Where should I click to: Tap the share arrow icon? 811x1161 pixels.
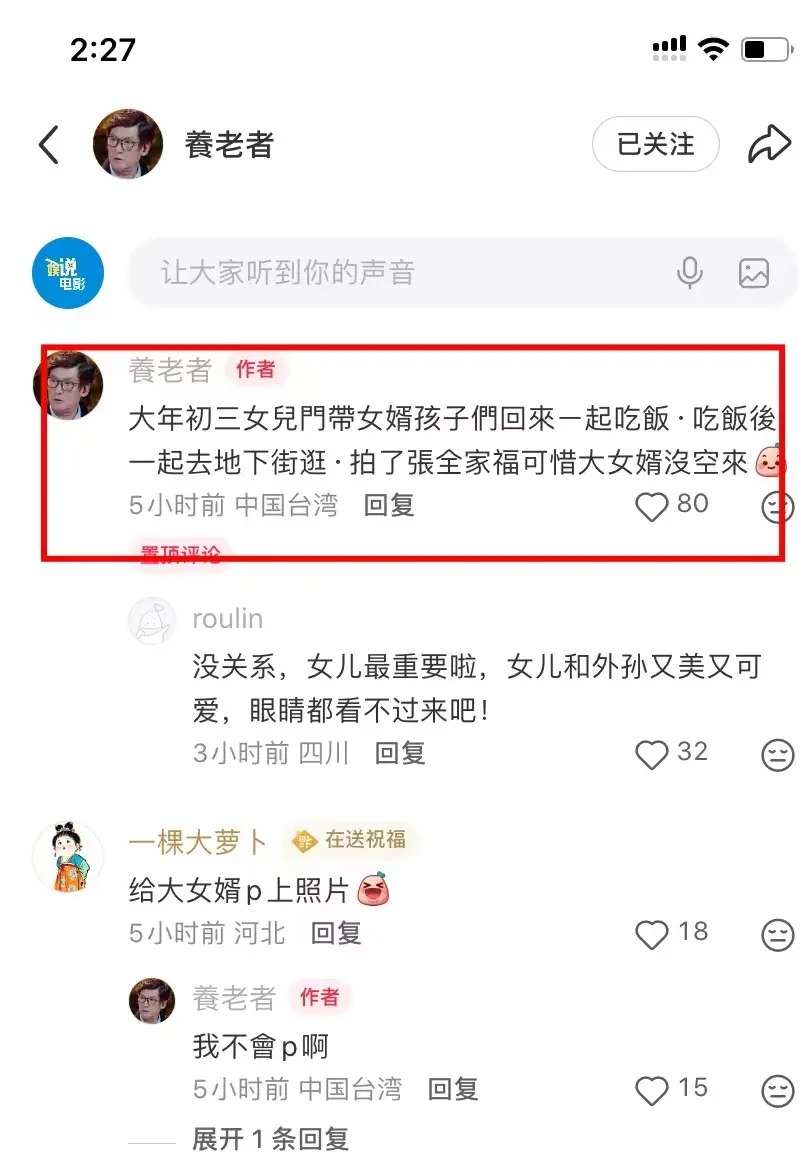pyautogui.click(x=769, y=144)
